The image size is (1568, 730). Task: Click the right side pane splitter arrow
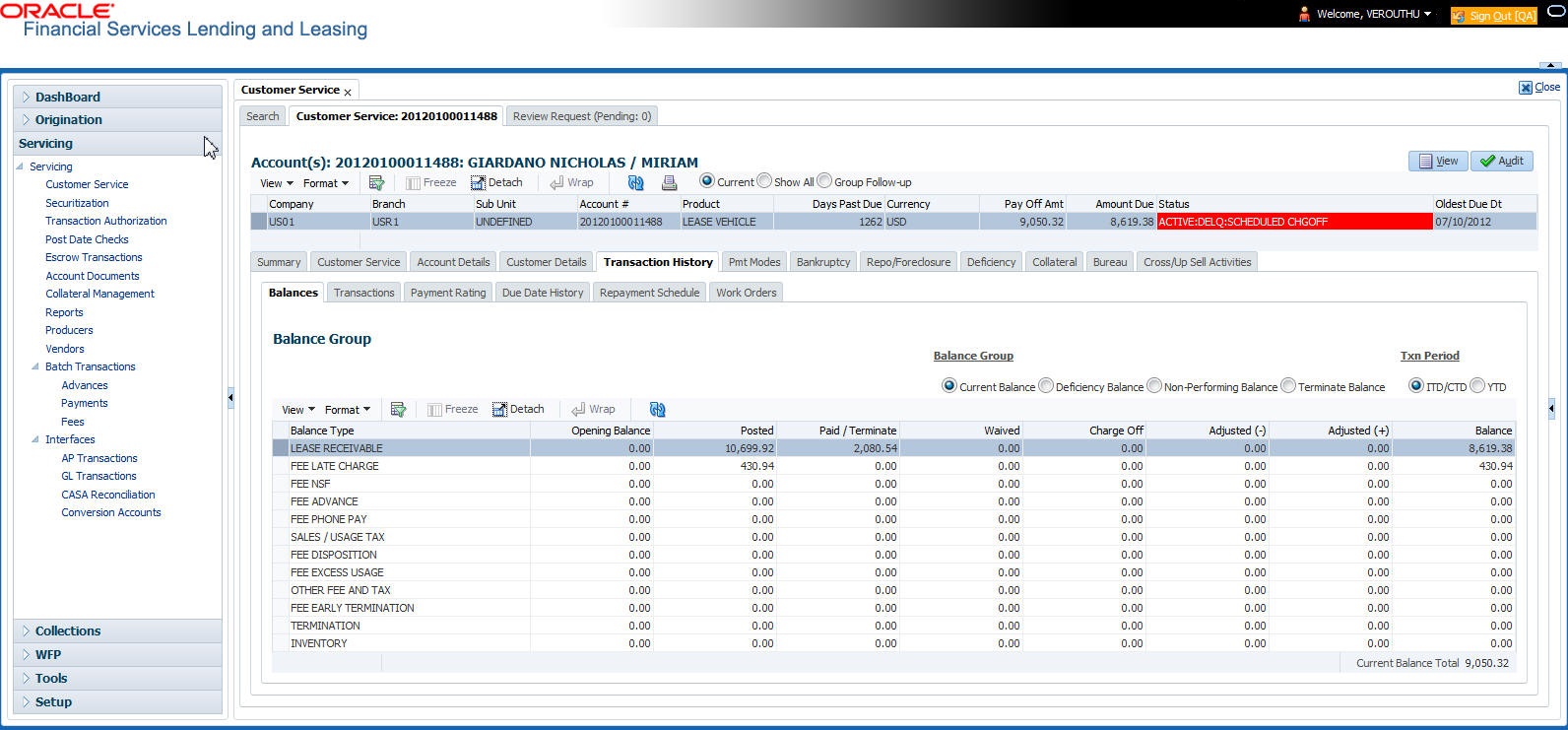click(1551, 407)
